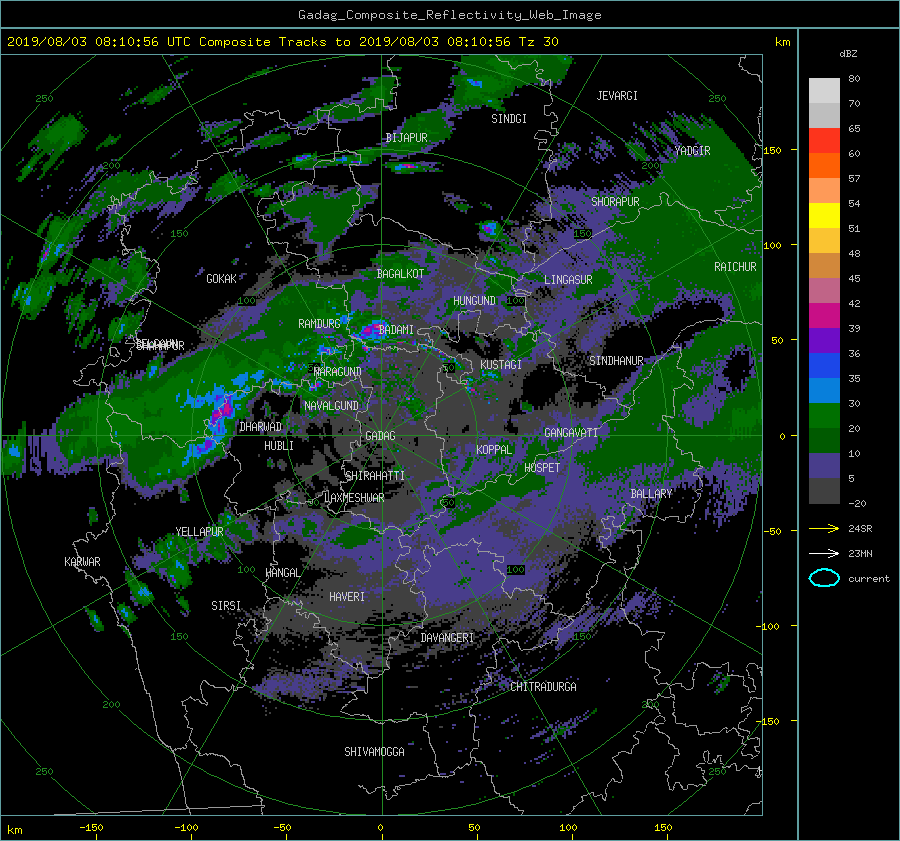Select the DHARWAD label
The width and height of the screenshot is (900, 841).
261,427
